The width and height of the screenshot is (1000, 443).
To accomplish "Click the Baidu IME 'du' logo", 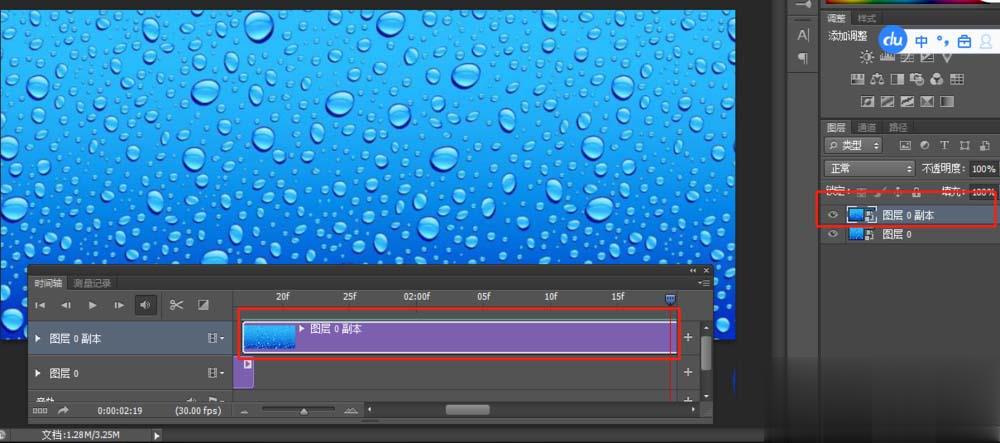I will [x=893, y=40].
